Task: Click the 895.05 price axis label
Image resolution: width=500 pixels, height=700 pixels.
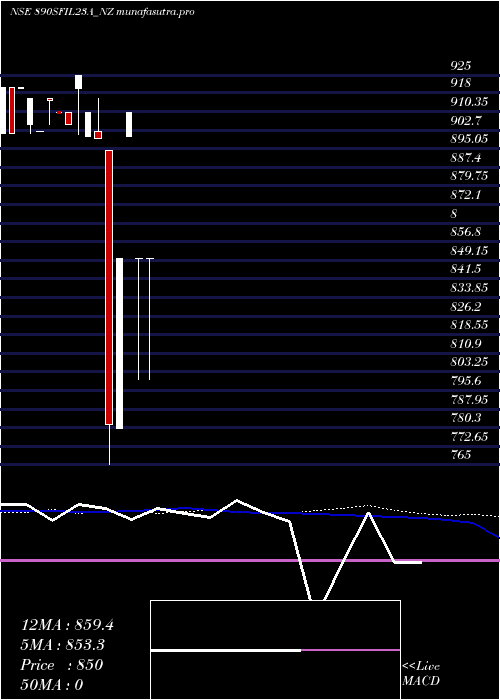Action: click(x=469, y=139)
